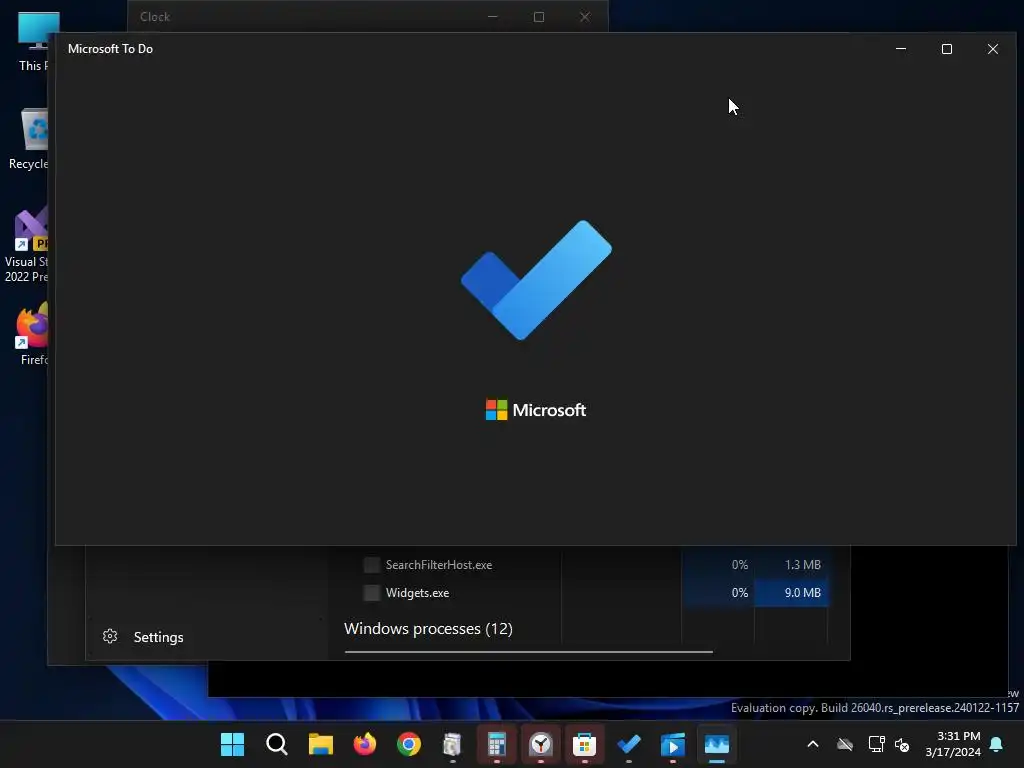This screenshot has width=1024, height=768.
Task: Select the Recycle Bin desktop icon
Action: click(29, 140)
